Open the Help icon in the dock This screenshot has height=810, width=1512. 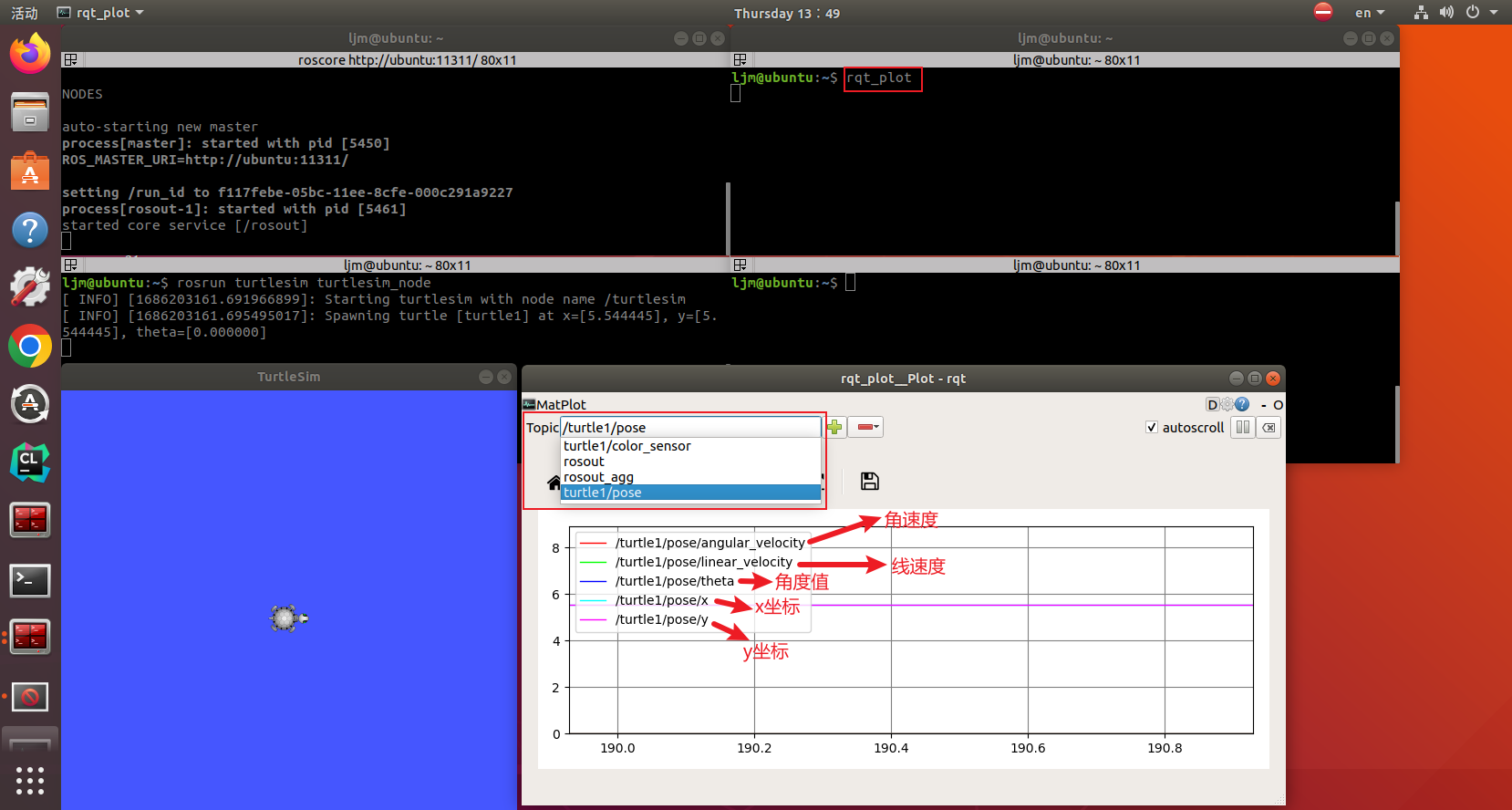(30, 230)
